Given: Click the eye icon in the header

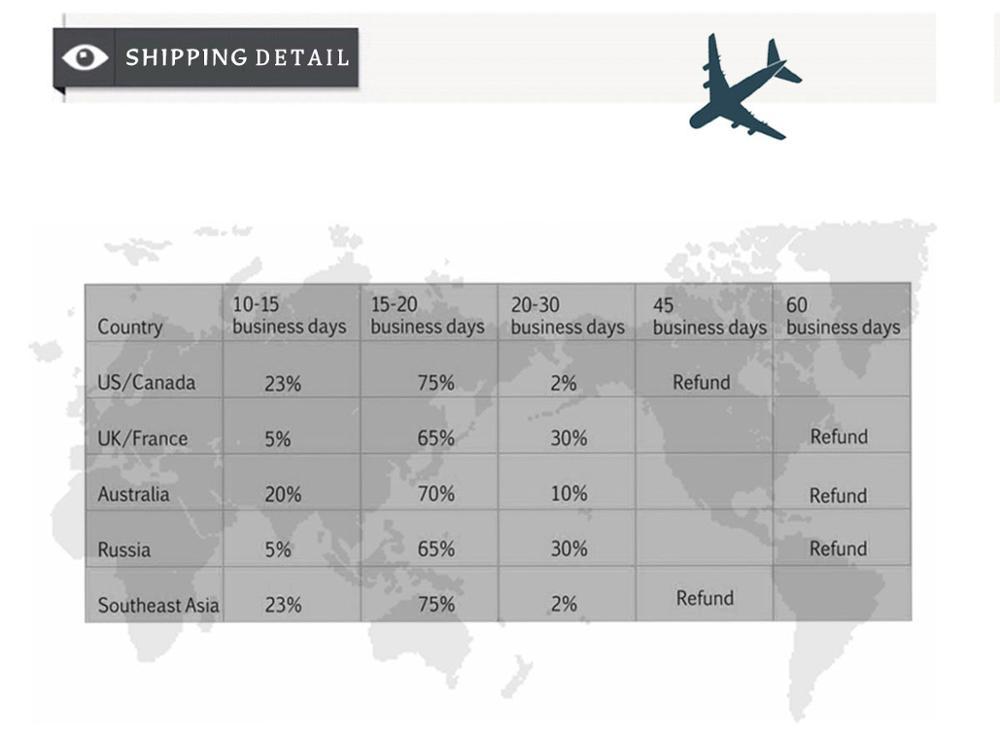Looking at the screenshot, I should point(85,57).
